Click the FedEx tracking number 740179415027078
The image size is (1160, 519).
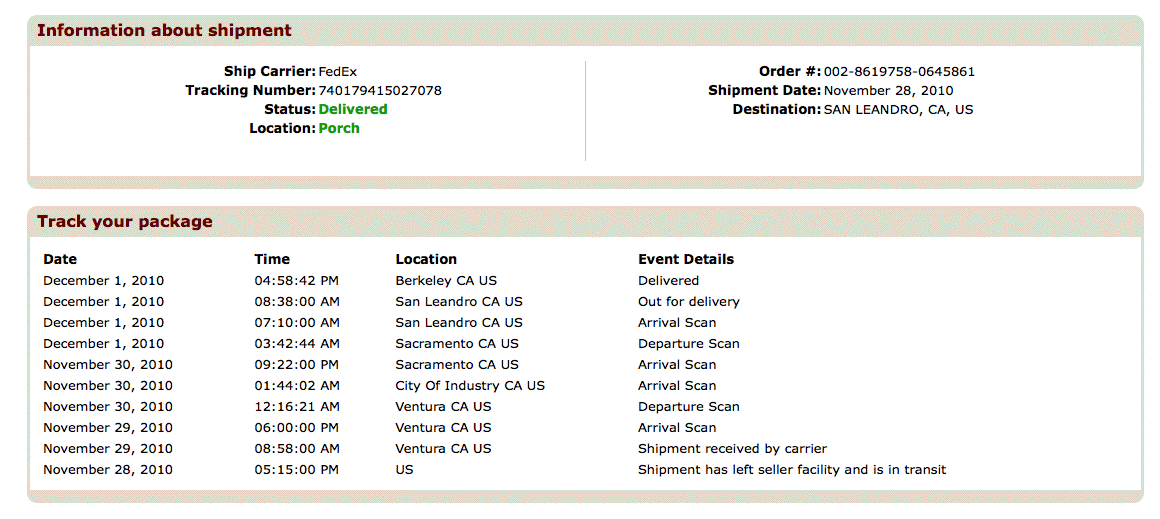(380, 91)
